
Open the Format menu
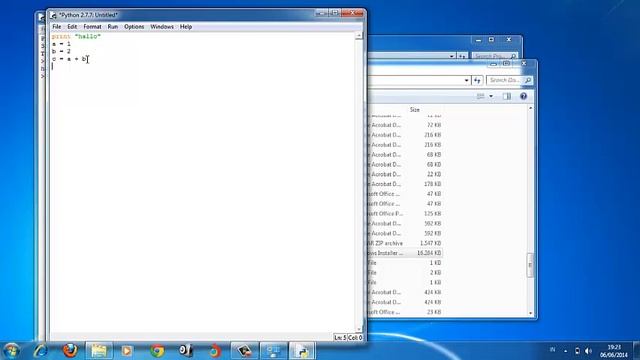[92, 27]
